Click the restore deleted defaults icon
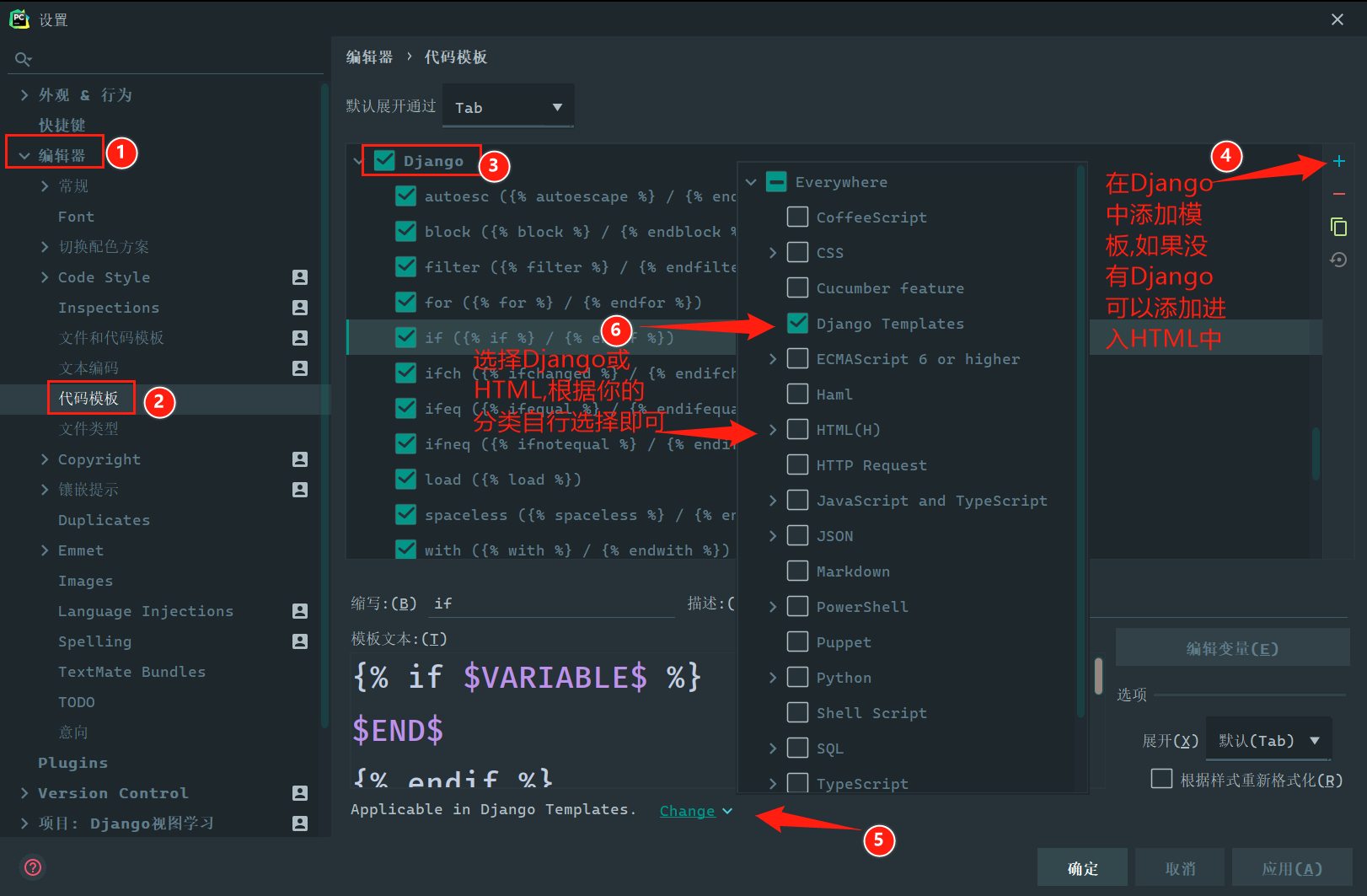 pos(1338,260)
